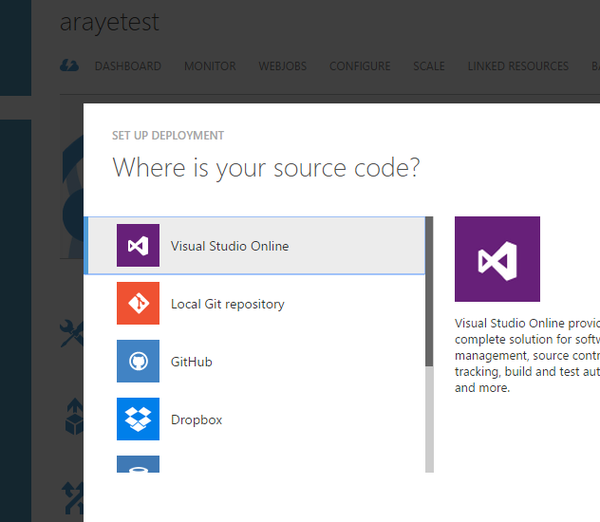Switch to the MONITOR tab

210,66
